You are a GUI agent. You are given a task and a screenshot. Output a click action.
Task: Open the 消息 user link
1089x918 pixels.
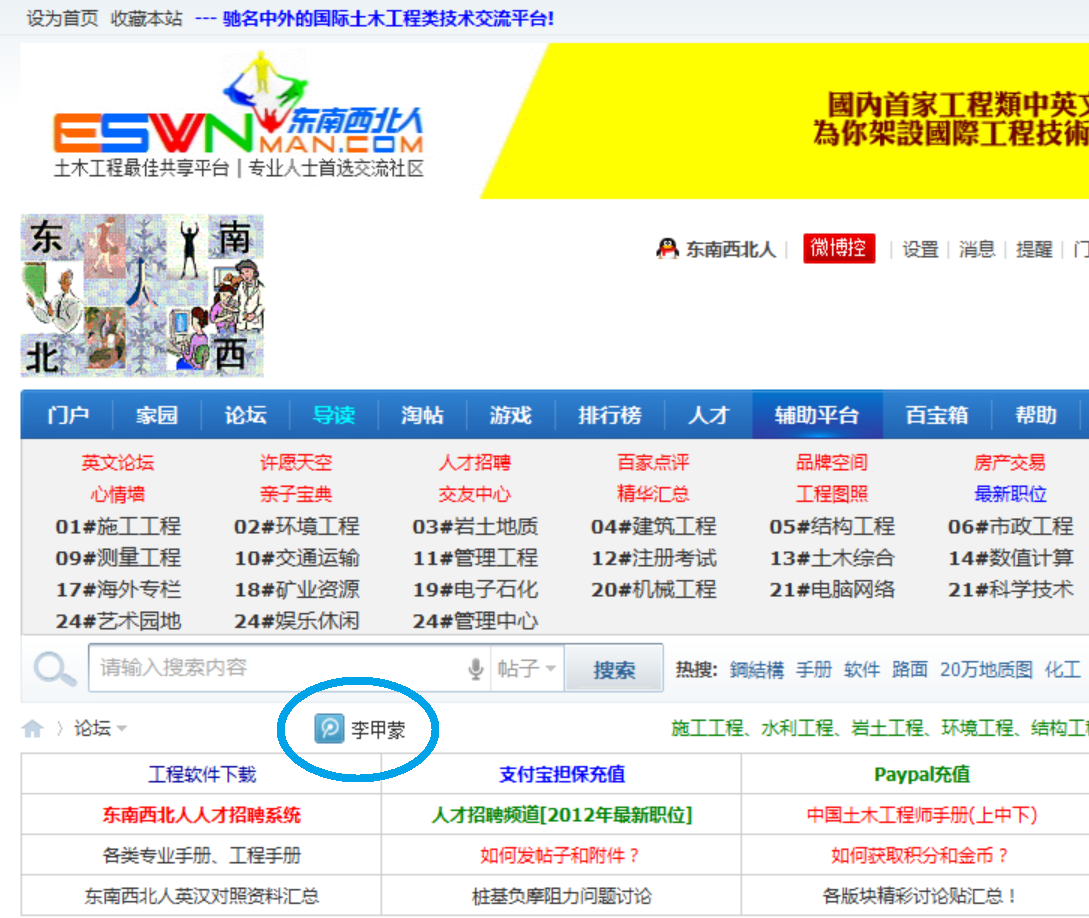coord(977,249)
